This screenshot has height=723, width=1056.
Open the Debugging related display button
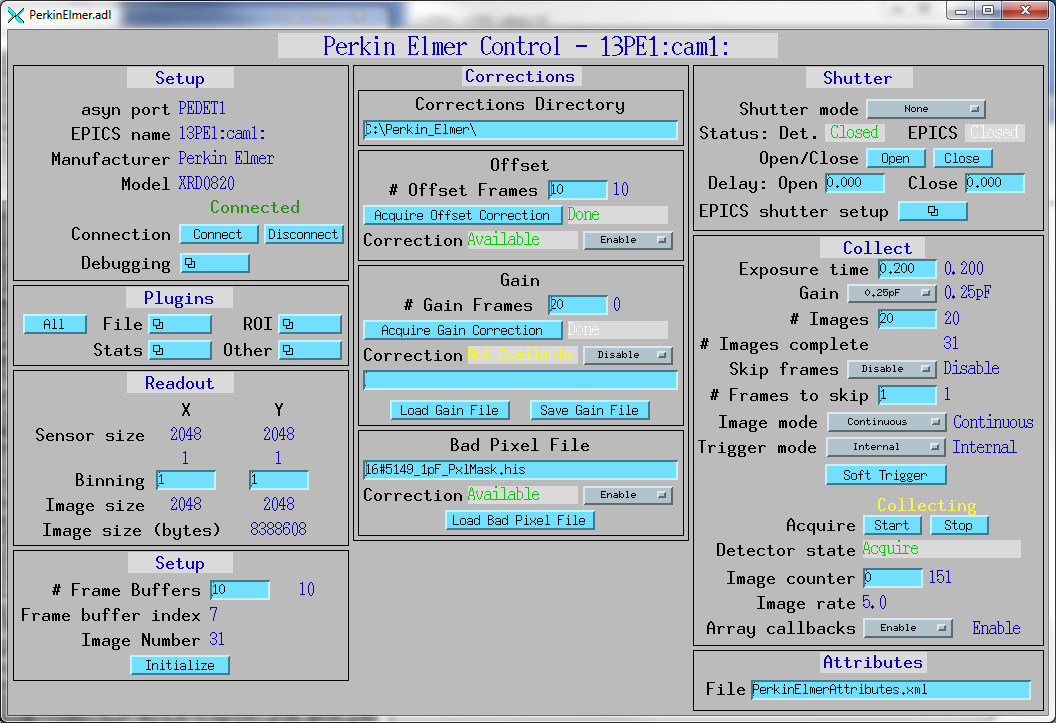pos(215,263)
